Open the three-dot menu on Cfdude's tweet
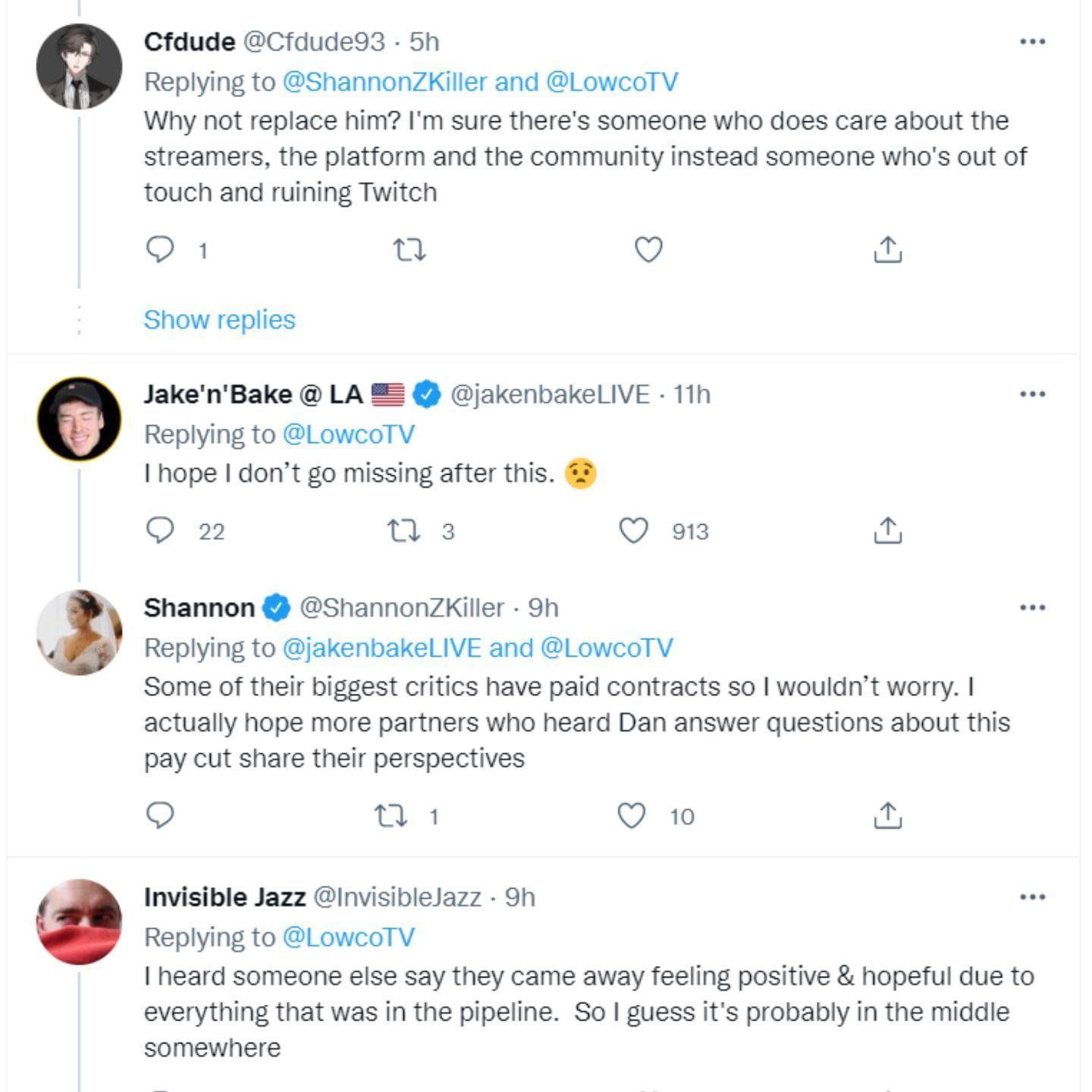Viewport: 1092px width, 1092px height. pyautogui.click(x=1031, y=42)
